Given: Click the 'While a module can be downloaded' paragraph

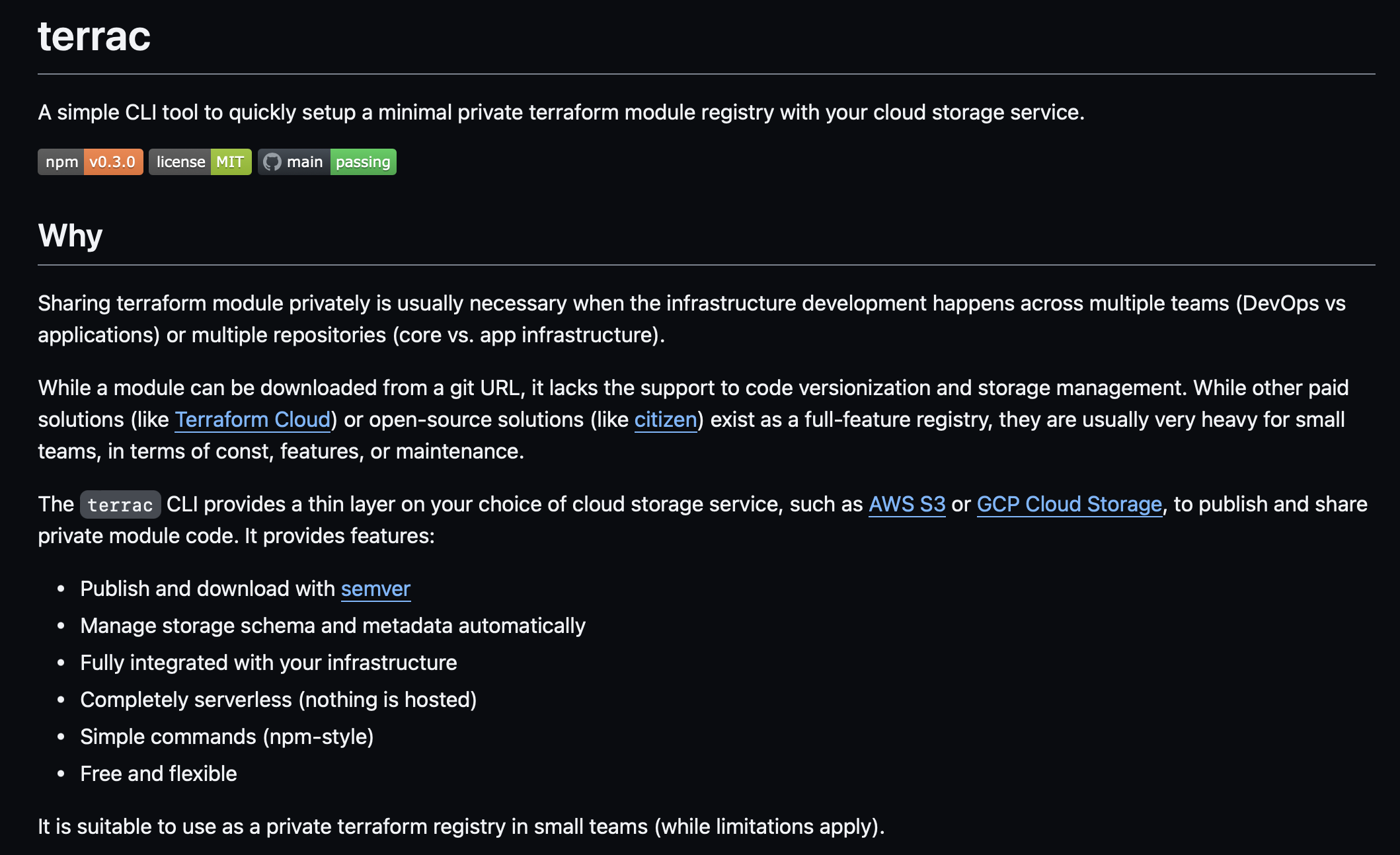Looking at the screenshot, I should [x=693, y=420].
